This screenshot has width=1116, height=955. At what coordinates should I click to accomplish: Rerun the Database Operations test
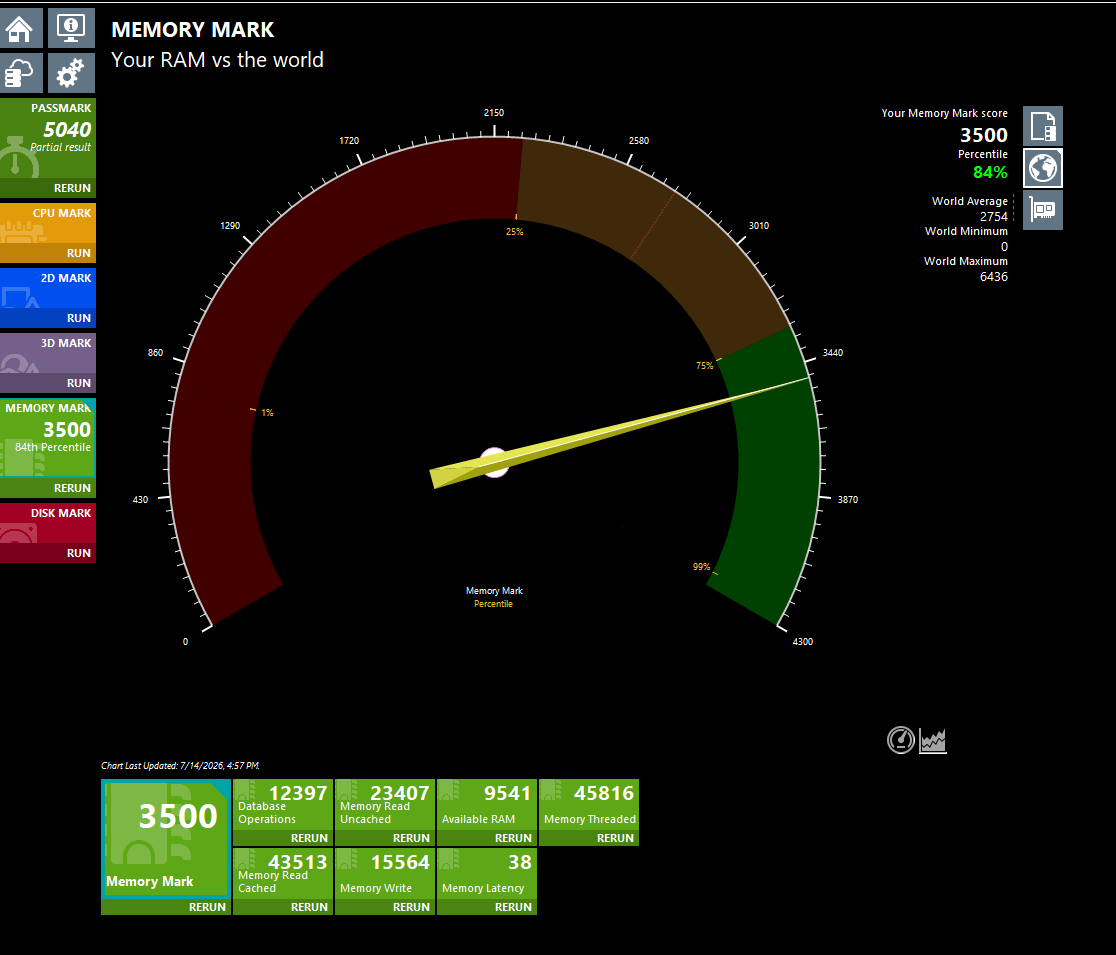pyautogui.click(x=283, y=838)
